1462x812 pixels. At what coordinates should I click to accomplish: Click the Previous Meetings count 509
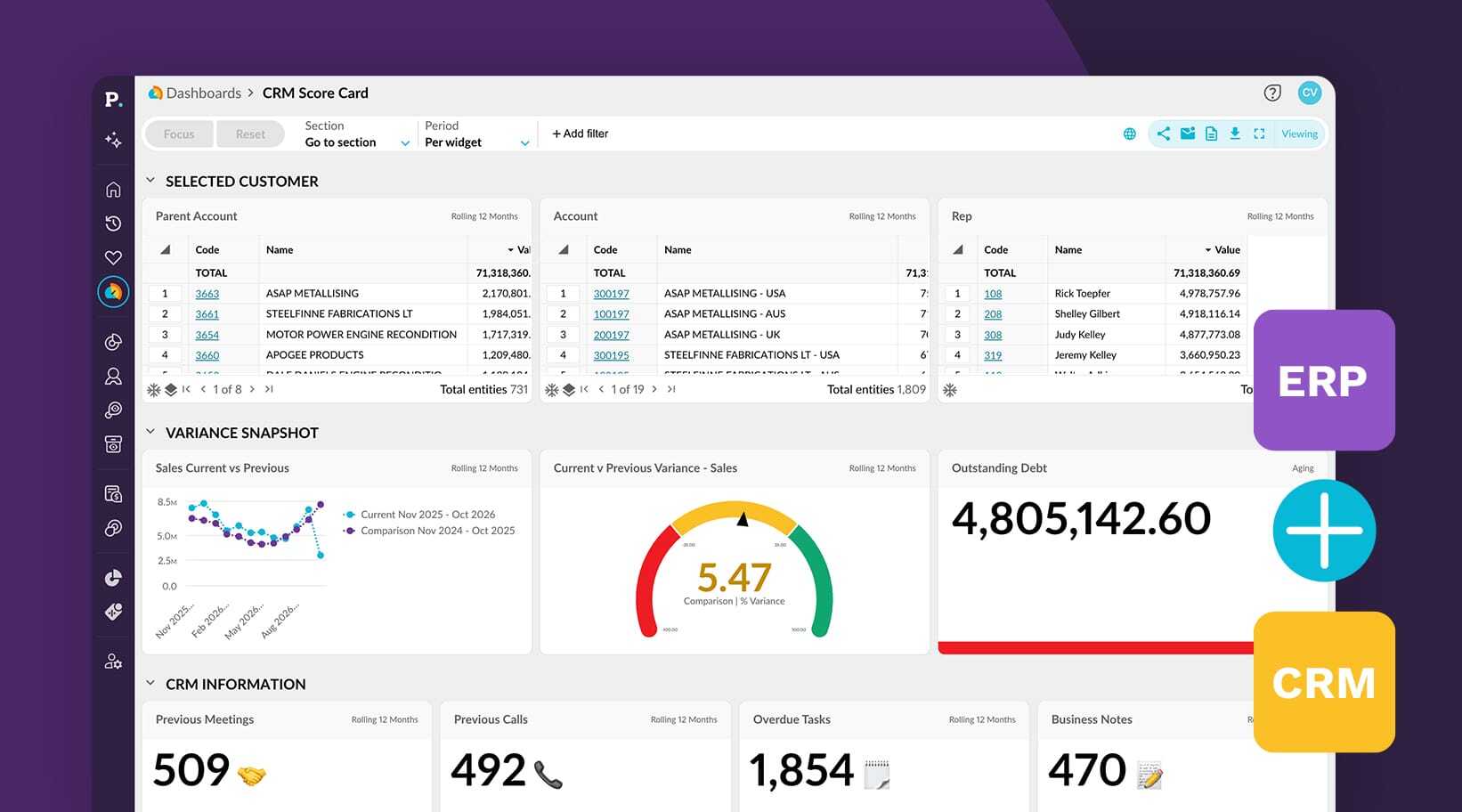coord(191,770)
